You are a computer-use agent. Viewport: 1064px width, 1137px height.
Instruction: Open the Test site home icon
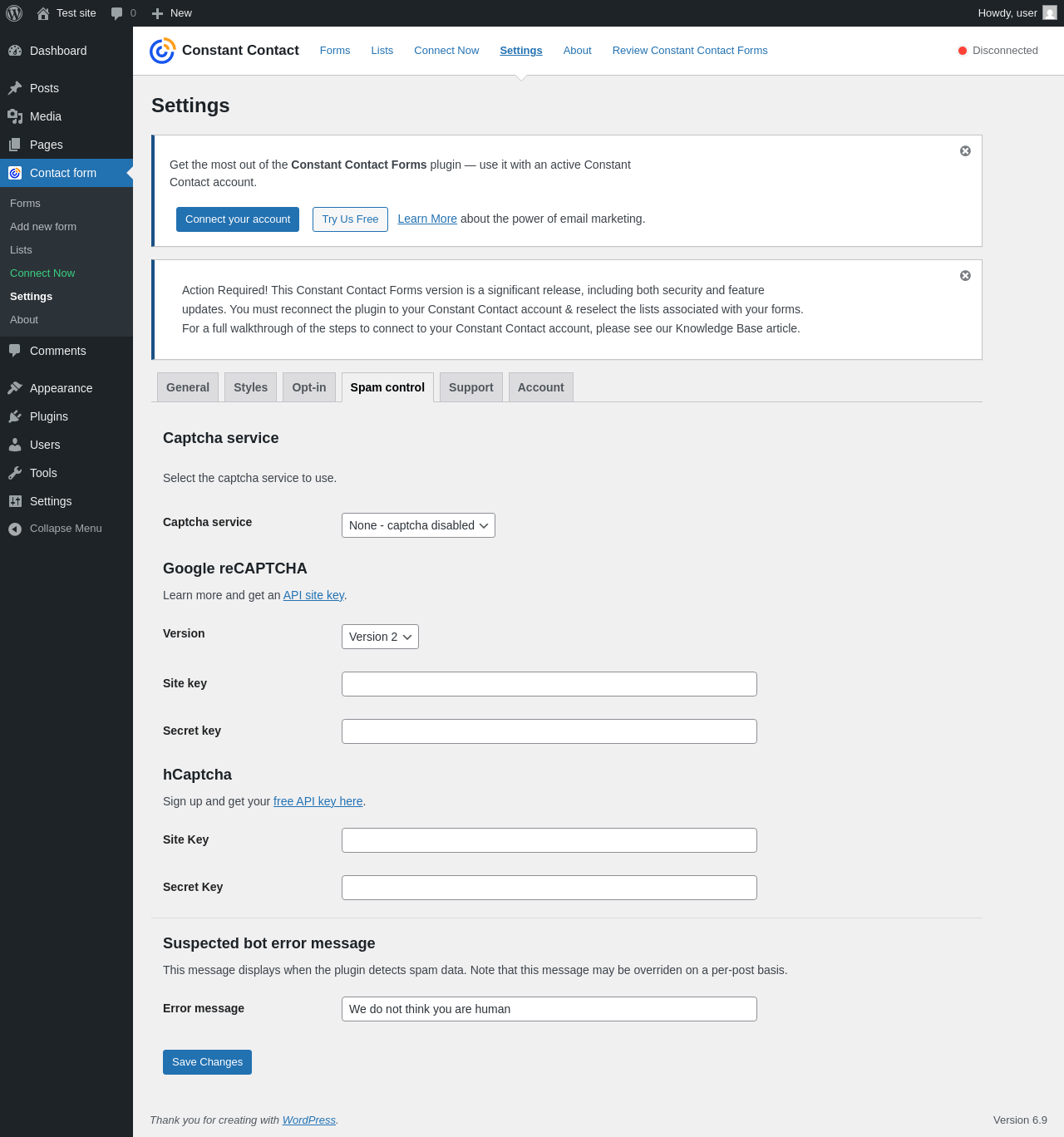(43, 13)
